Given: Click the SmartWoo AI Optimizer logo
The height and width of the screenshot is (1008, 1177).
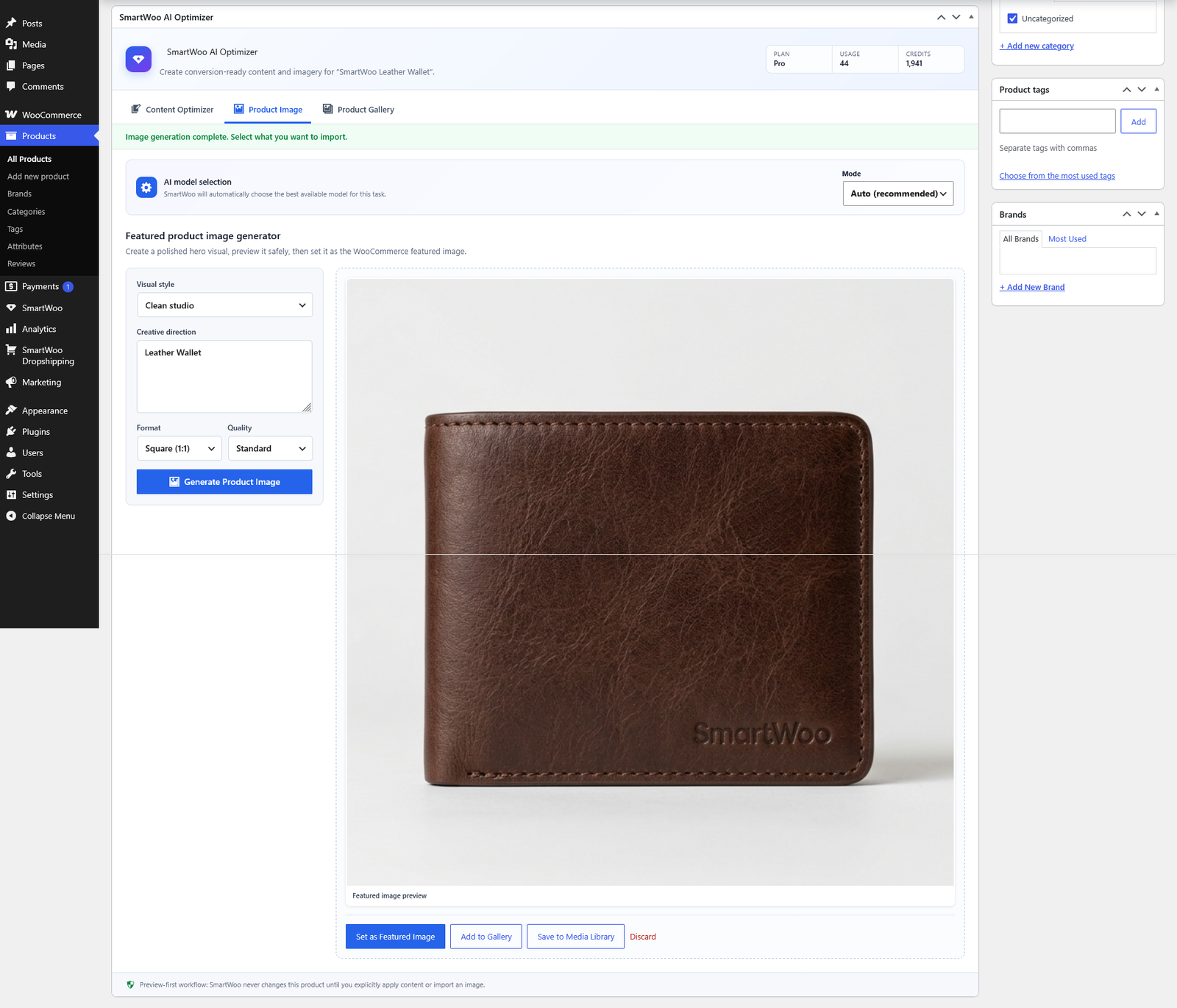Looking at the screenshot, I should tap(138, 60).
